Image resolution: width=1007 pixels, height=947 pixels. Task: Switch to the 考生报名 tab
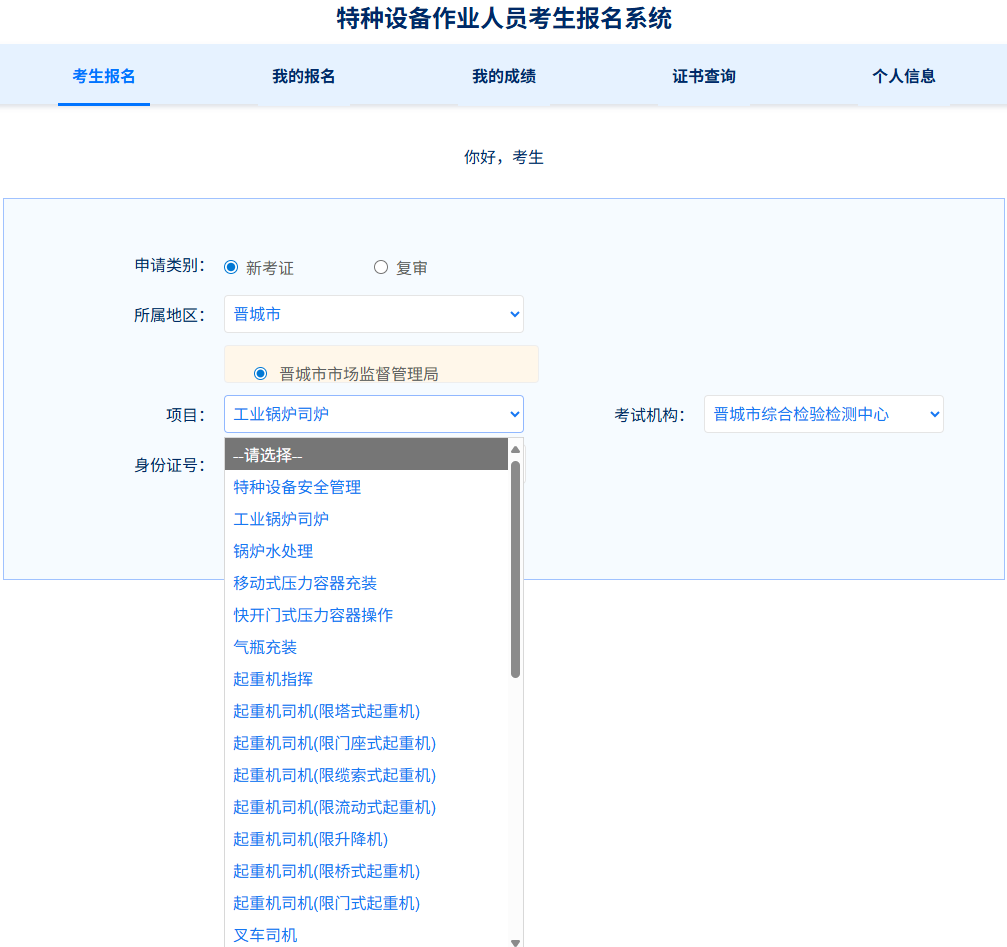pyautogui.click(x=104, y=76)
